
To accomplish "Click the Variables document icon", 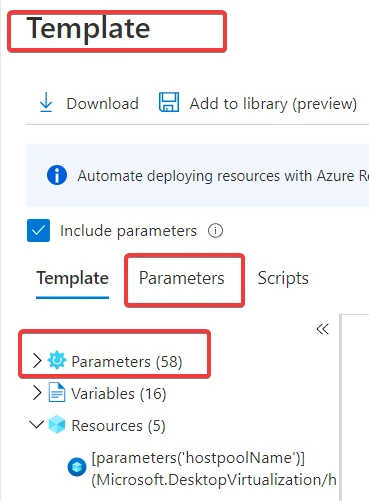I will click(x=57, y=392).
